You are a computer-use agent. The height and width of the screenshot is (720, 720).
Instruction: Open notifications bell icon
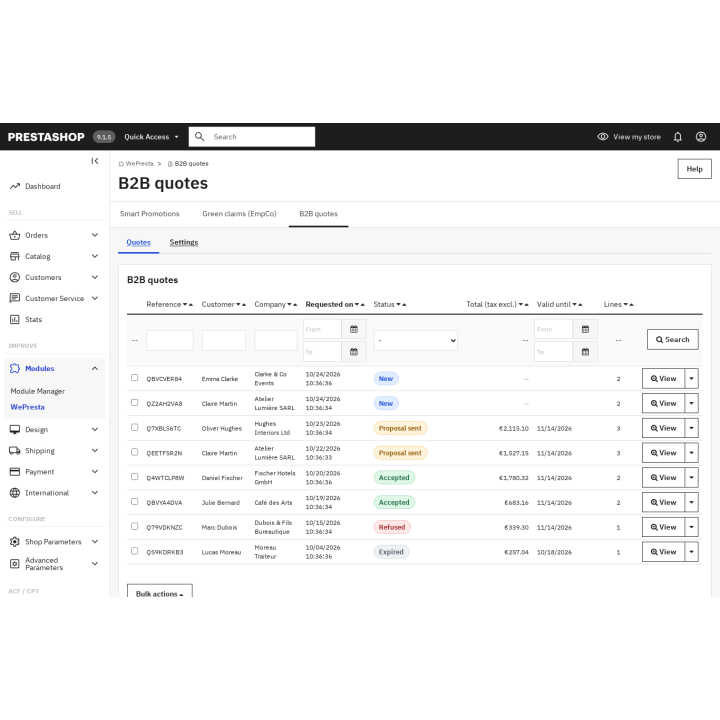point(677,137)
